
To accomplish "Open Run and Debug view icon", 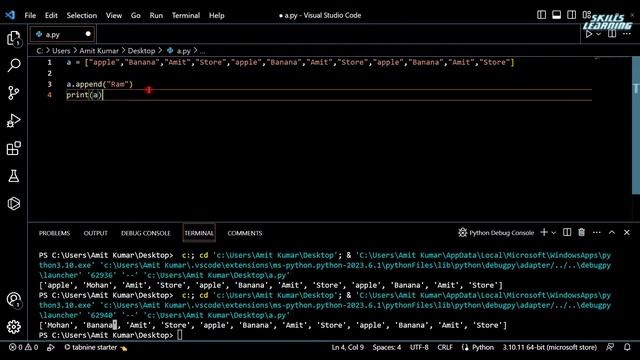I will point(14,121).
